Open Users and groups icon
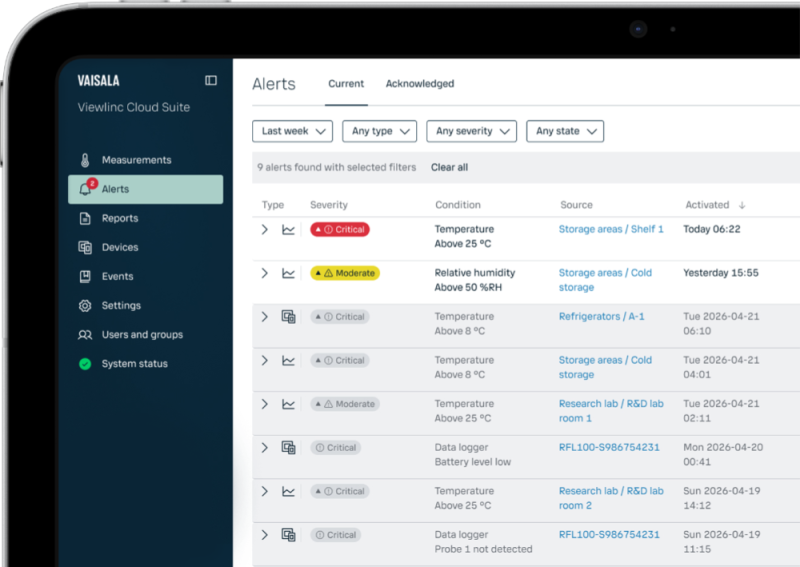 (85, 335)
